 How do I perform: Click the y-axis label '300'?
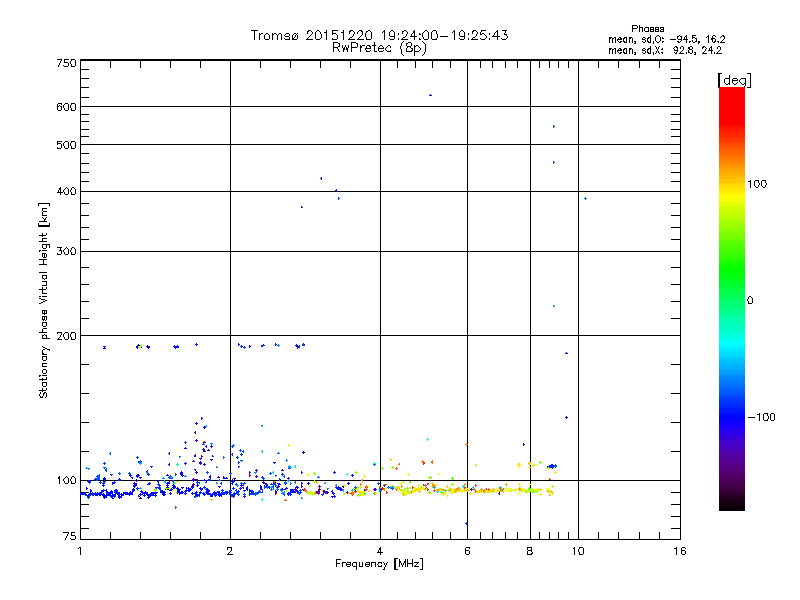tap(66, 251)
